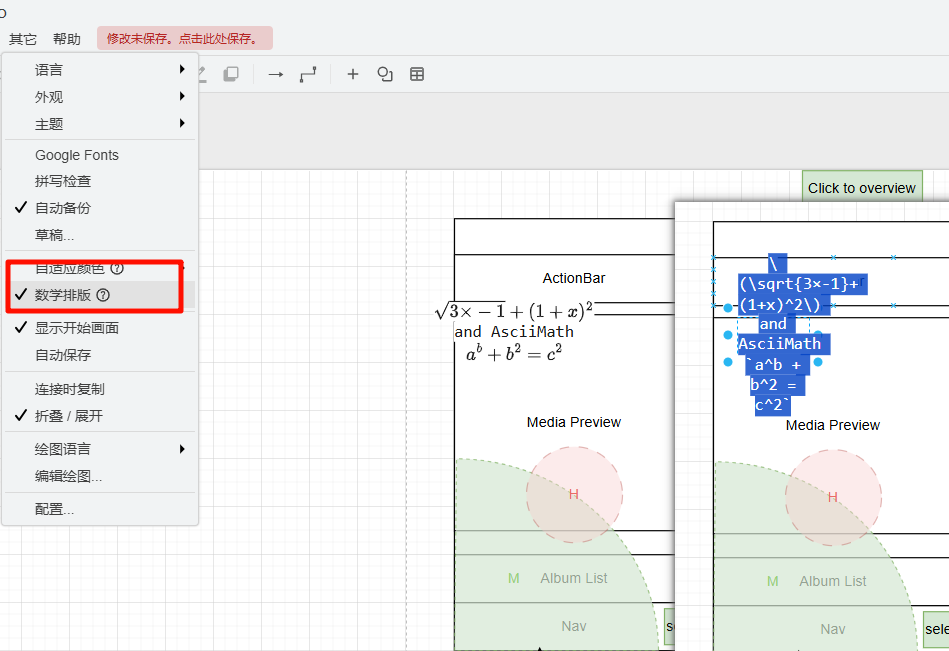Expand the 语言 language submenu

point(49,70)
